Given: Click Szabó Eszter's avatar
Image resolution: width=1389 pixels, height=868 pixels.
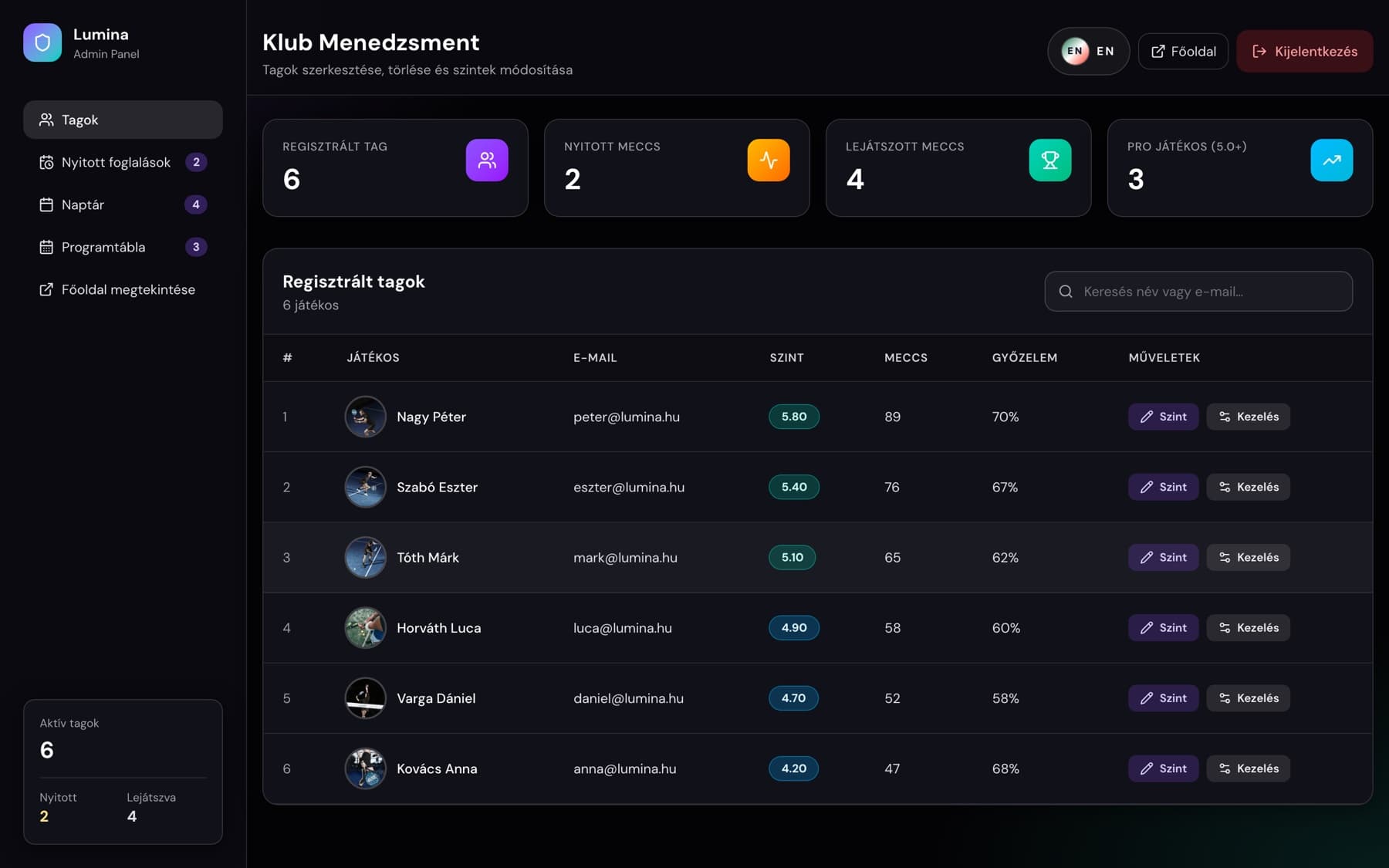Looking at the screenshot, I should [365, 487].
